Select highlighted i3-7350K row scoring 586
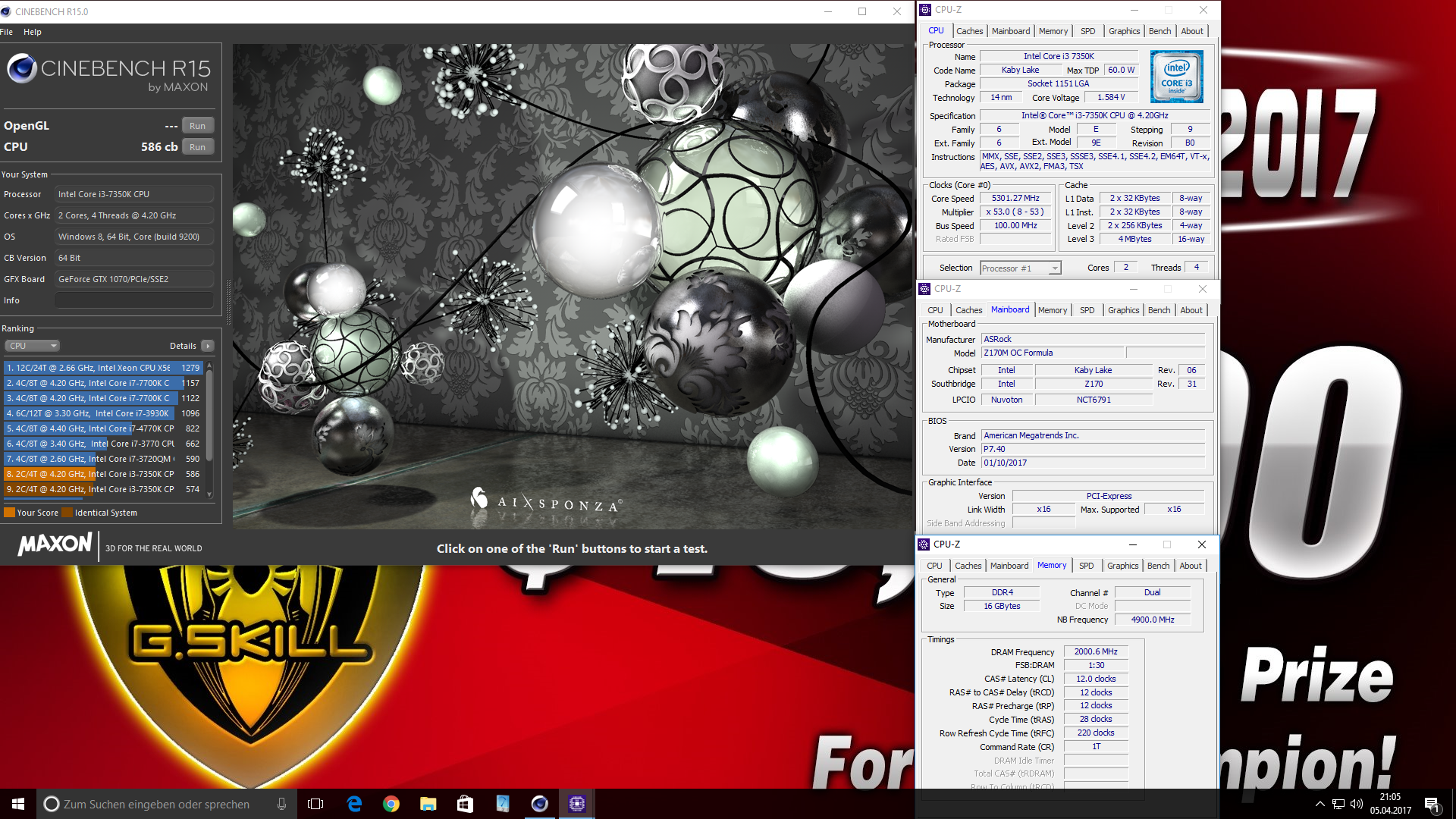 102,474
